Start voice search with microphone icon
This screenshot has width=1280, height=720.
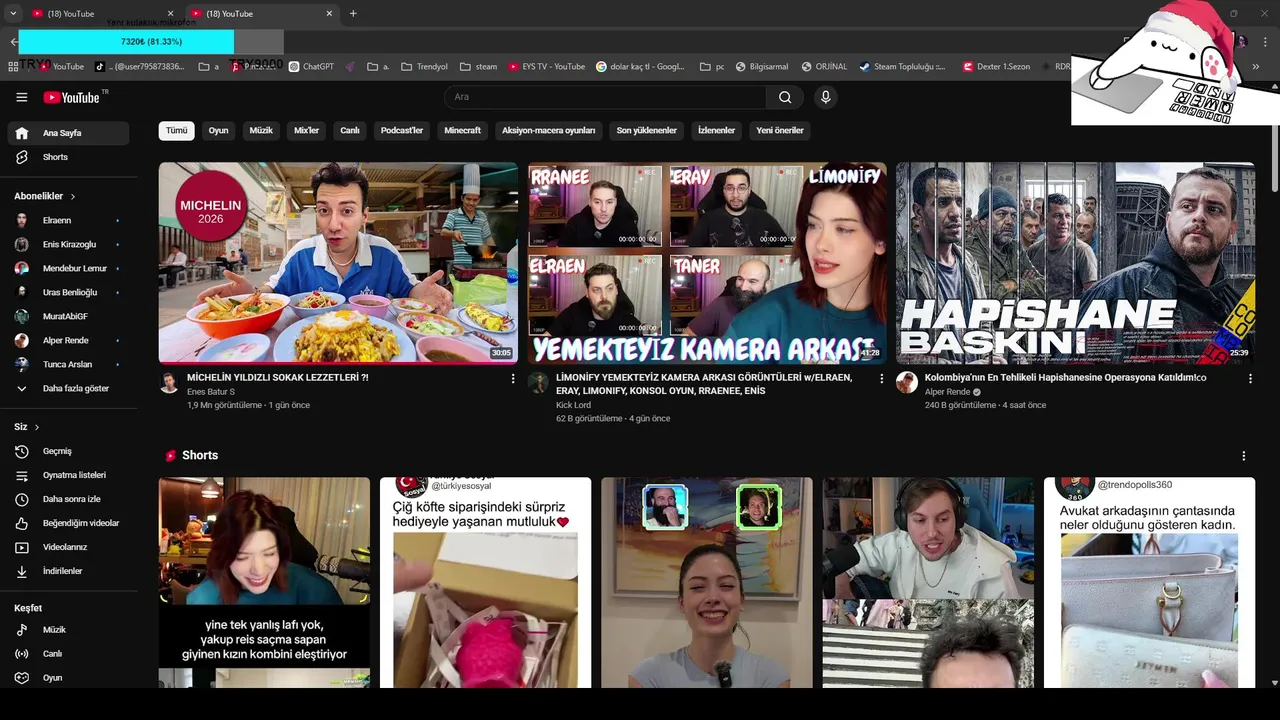pos(825,97)
